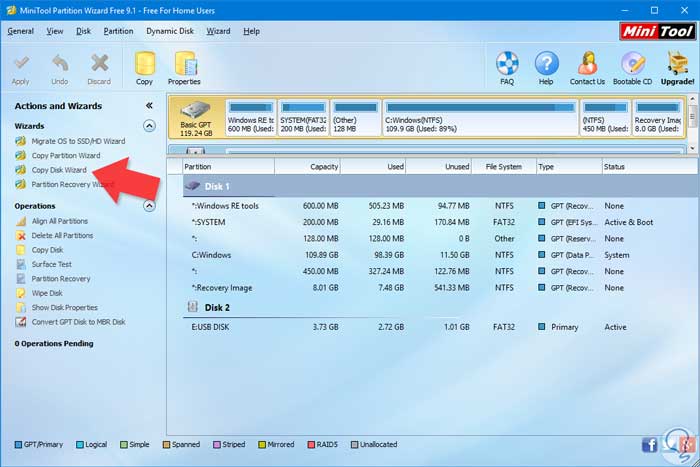Open the Wizard menu
The width and height of the screenshot is (700, 467).
click(218, 31)
